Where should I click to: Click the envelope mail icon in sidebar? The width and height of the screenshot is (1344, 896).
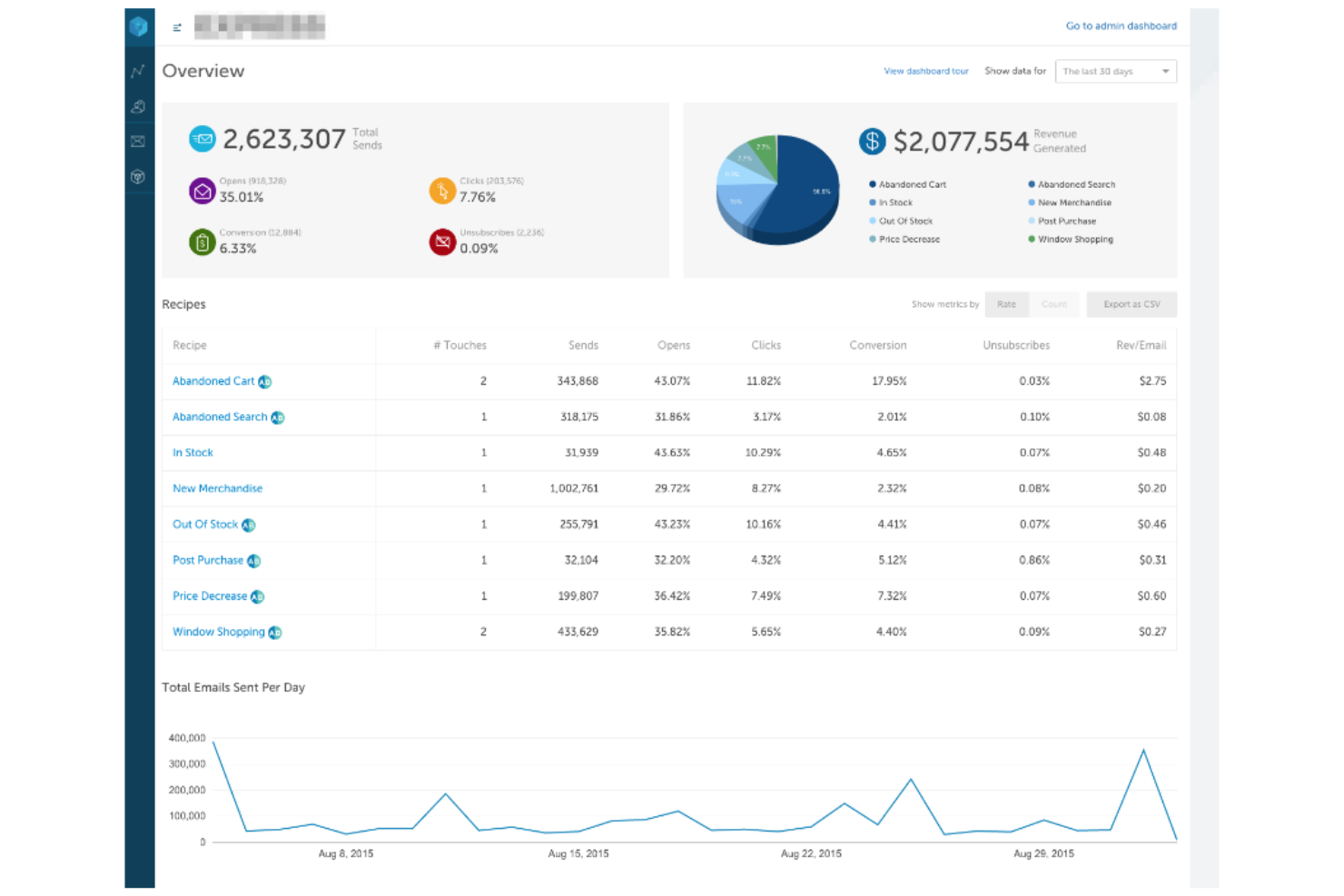pyautogui.click(x=137, y=142)
